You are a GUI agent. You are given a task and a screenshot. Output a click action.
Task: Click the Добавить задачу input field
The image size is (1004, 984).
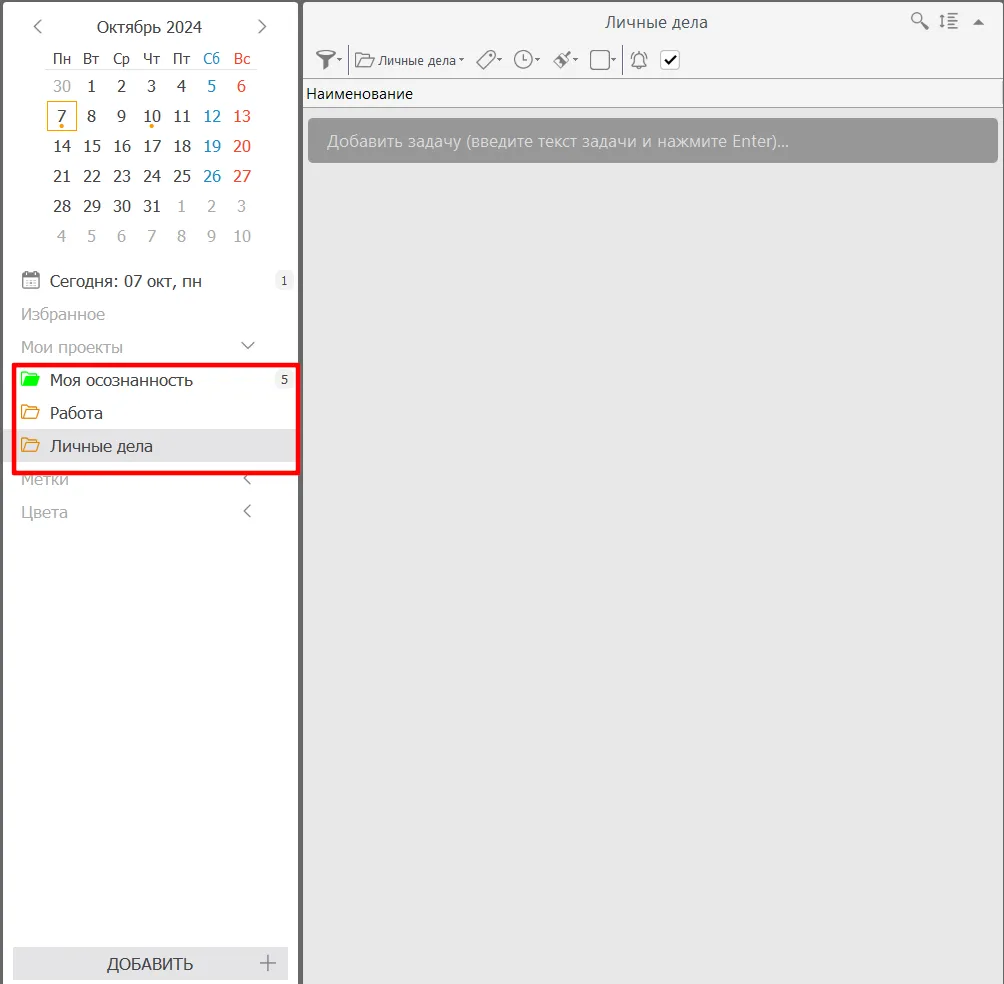(x=652, y=141)
